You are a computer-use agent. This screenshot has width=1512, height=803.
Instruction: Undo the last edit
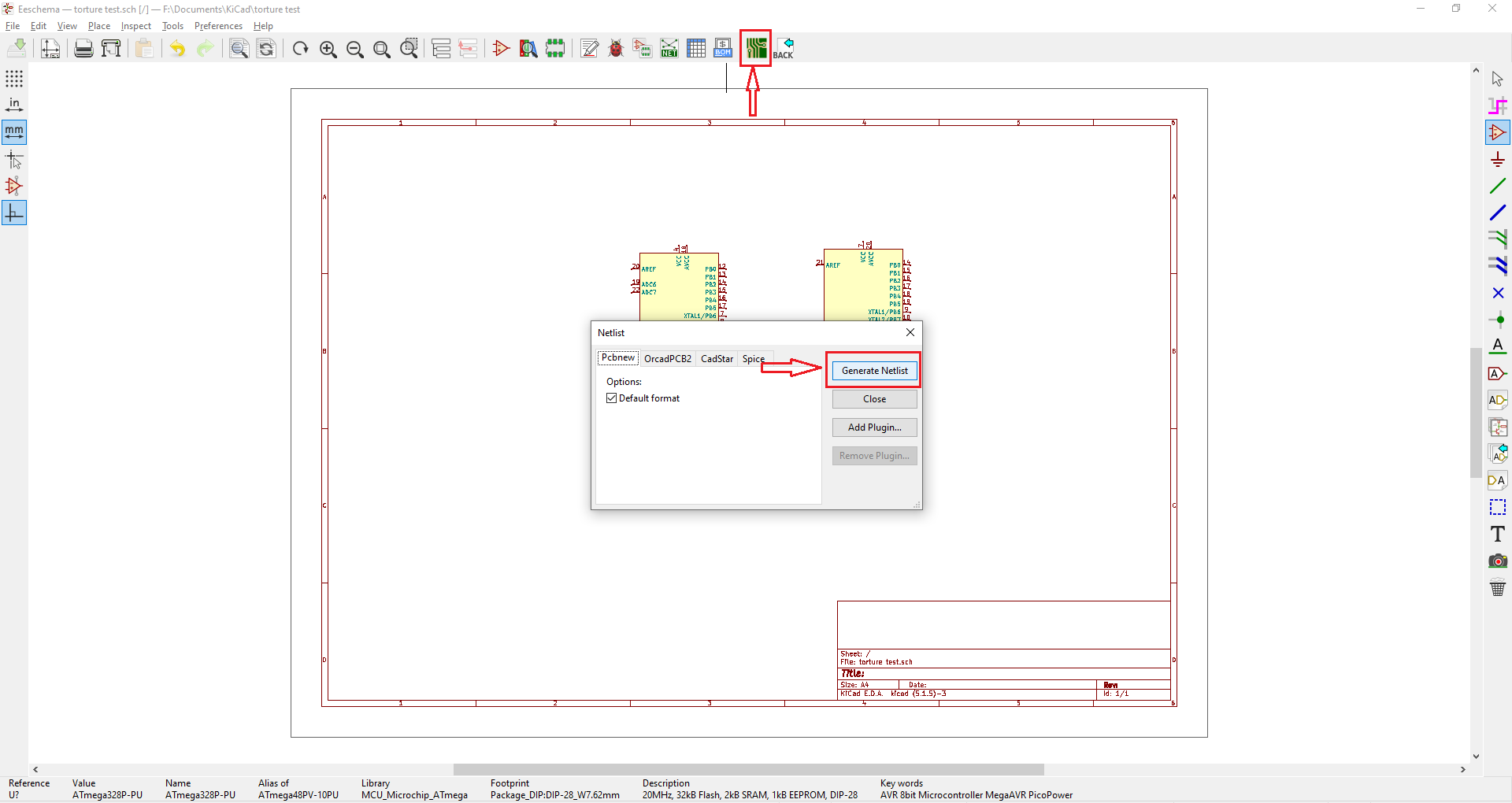click(x=178, y=49)
